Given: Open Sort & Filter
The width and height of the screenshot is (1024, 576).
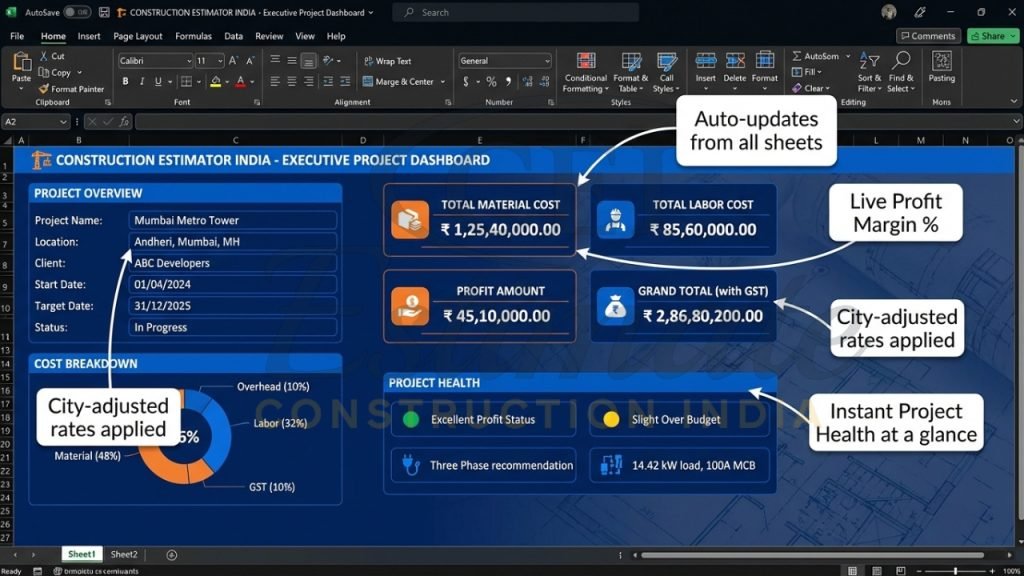Looking at the screenshot, I should point(869,72).
